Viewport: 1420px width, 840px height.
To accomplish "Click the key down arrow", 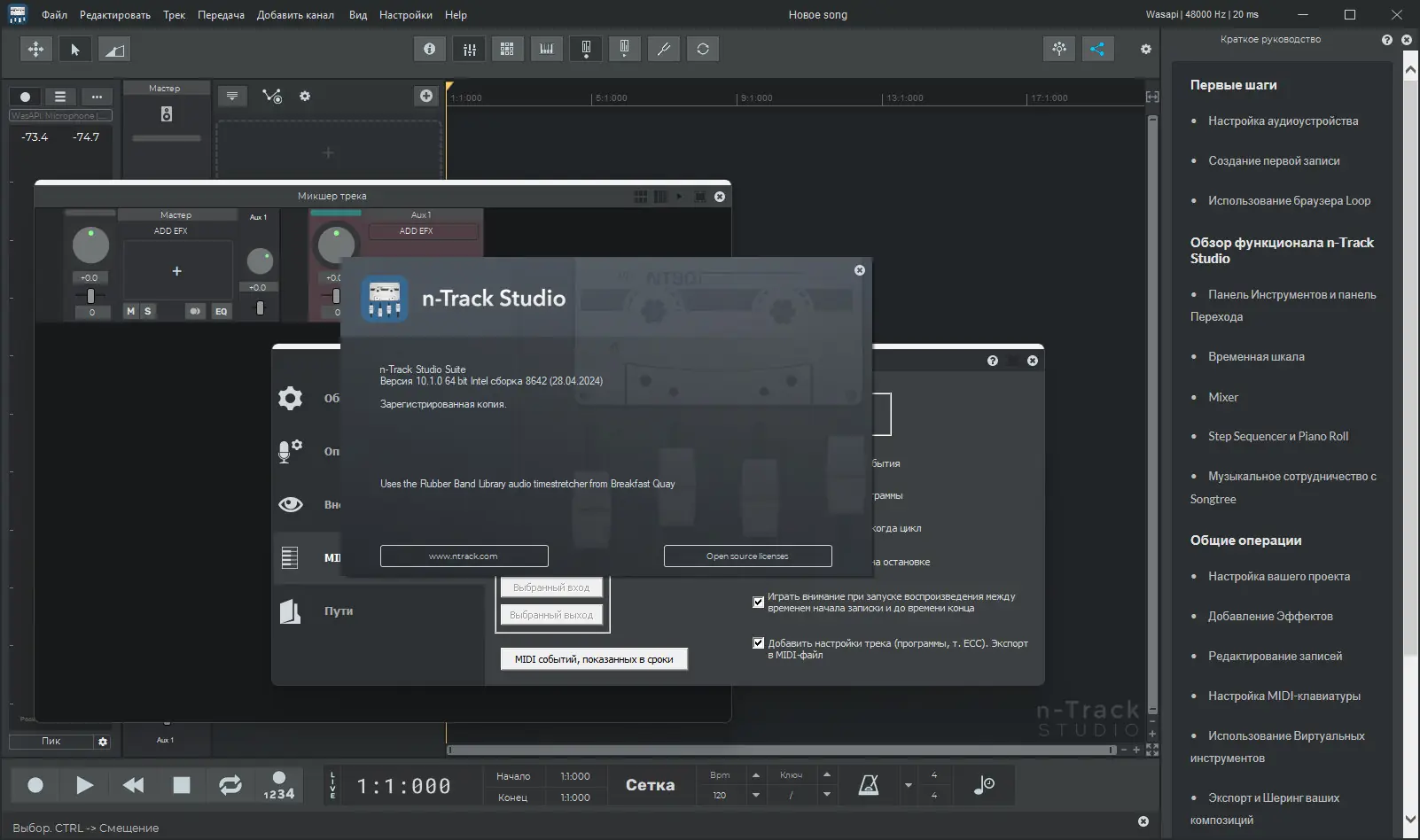I will coord(827,795).
